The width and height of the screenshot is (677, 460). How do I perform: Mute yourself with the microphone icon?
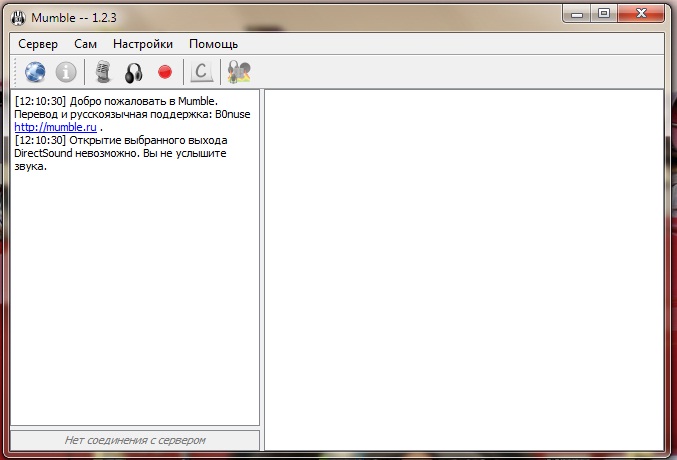pos(102,72)
